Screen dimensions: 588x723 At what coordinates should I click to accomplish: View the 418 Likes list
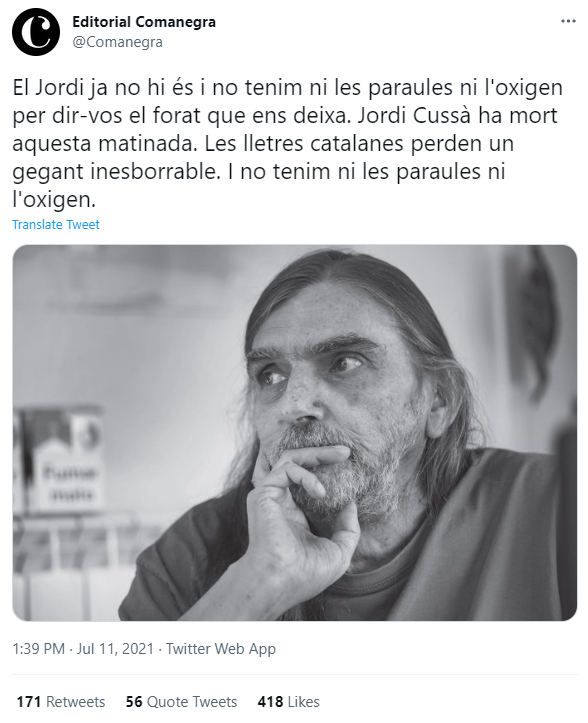289,702
